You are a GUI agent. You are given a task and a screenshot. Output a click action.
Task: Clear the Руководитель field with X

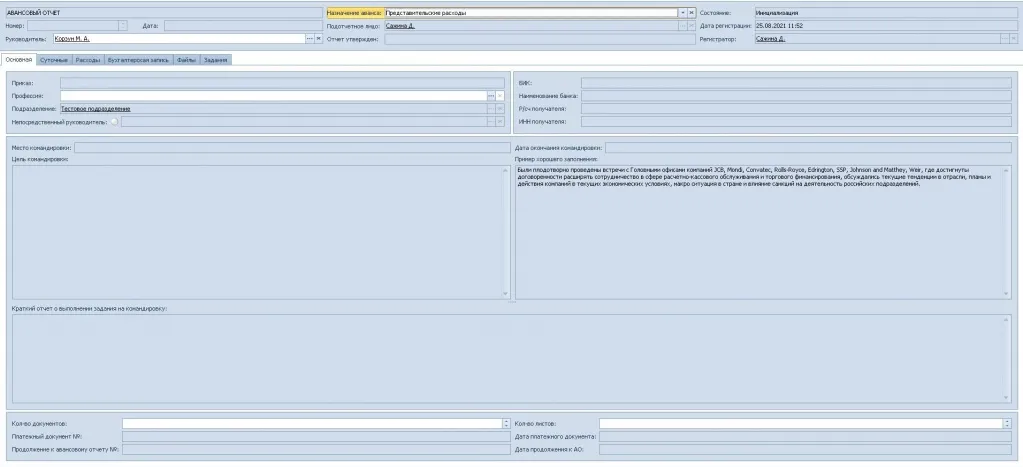tap(318, 39)
